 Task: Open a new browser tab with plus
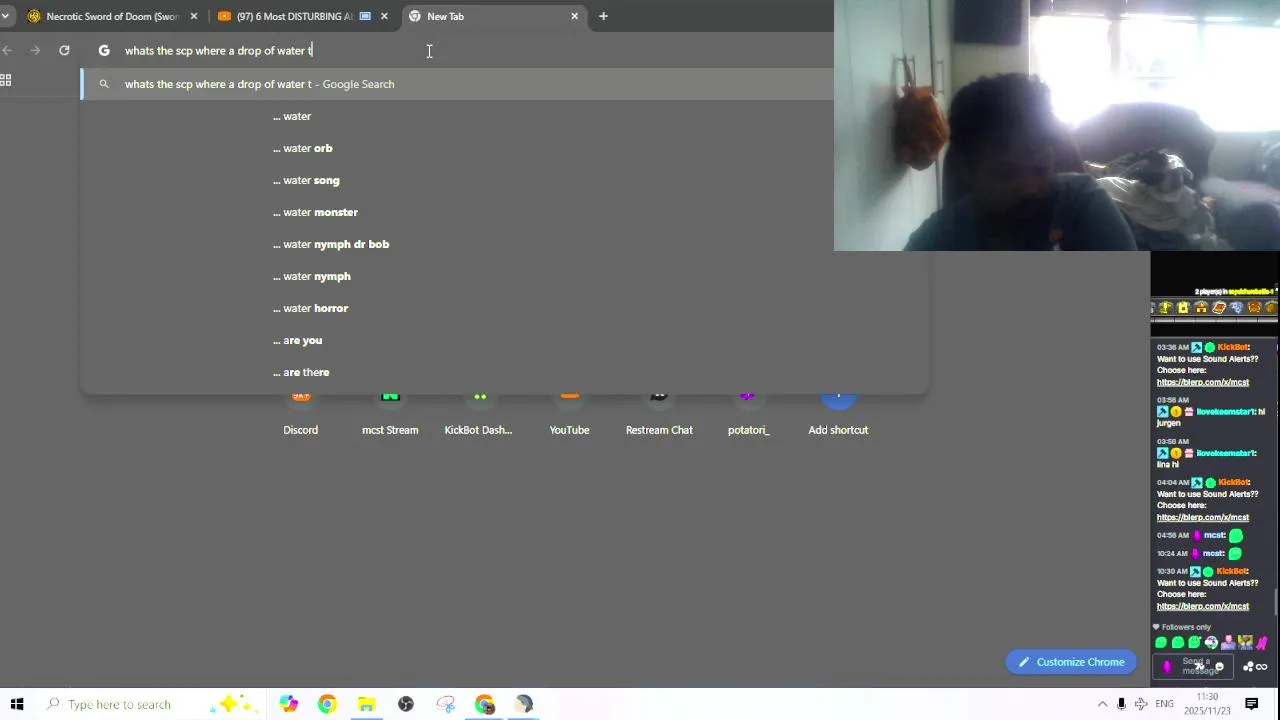[x=603, y=16]
